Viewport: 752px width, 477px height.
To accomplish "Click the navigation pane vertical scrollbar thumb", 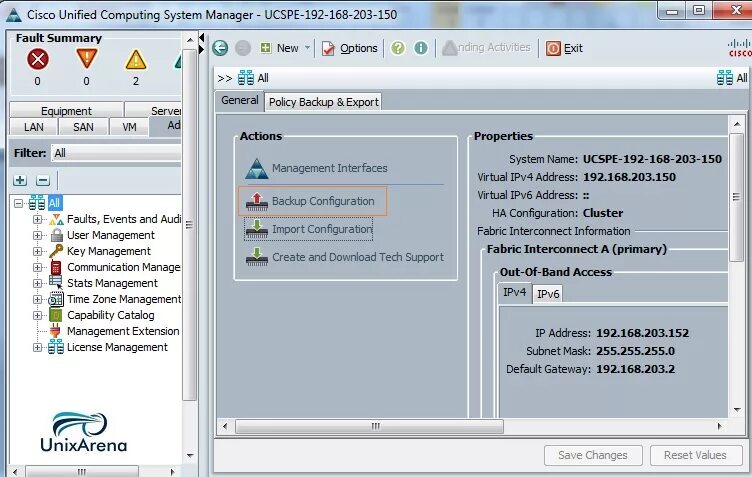I will (x=189, y=225).
